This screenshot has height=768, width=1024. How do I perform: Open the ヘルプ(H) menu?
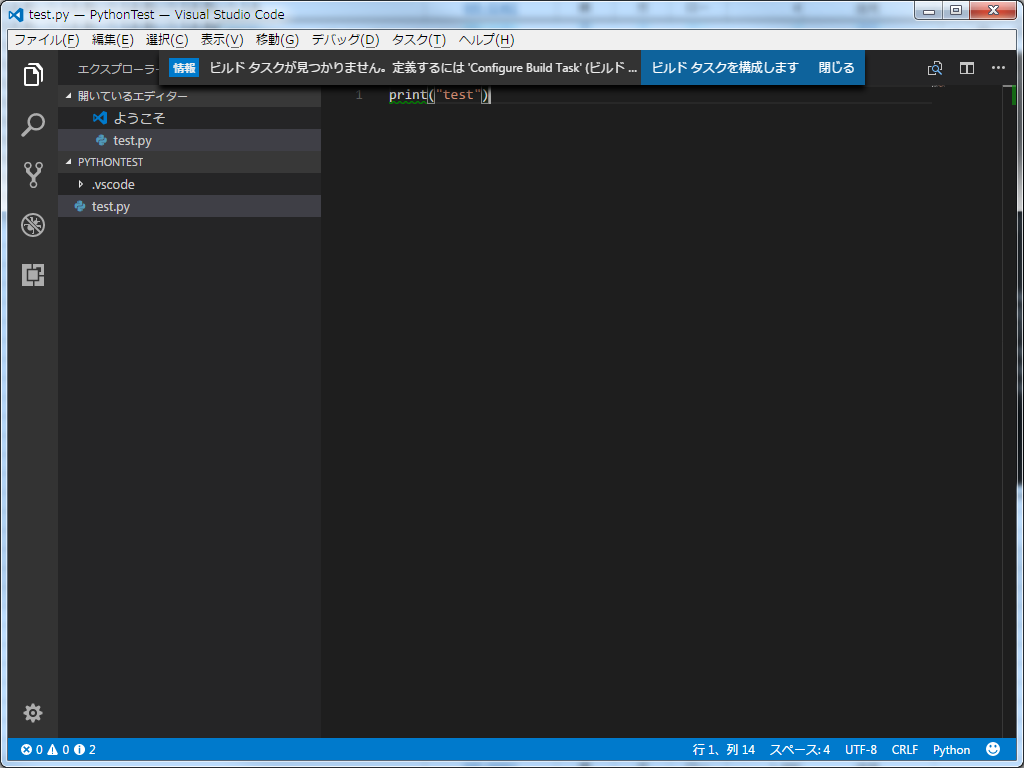(x=486, y=40)
